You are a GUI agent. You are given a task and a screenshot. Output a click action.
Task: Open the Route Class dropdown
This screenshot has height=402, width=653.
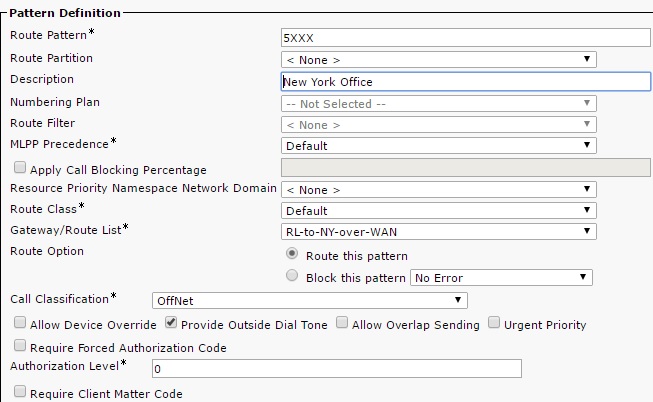[439, 210]
